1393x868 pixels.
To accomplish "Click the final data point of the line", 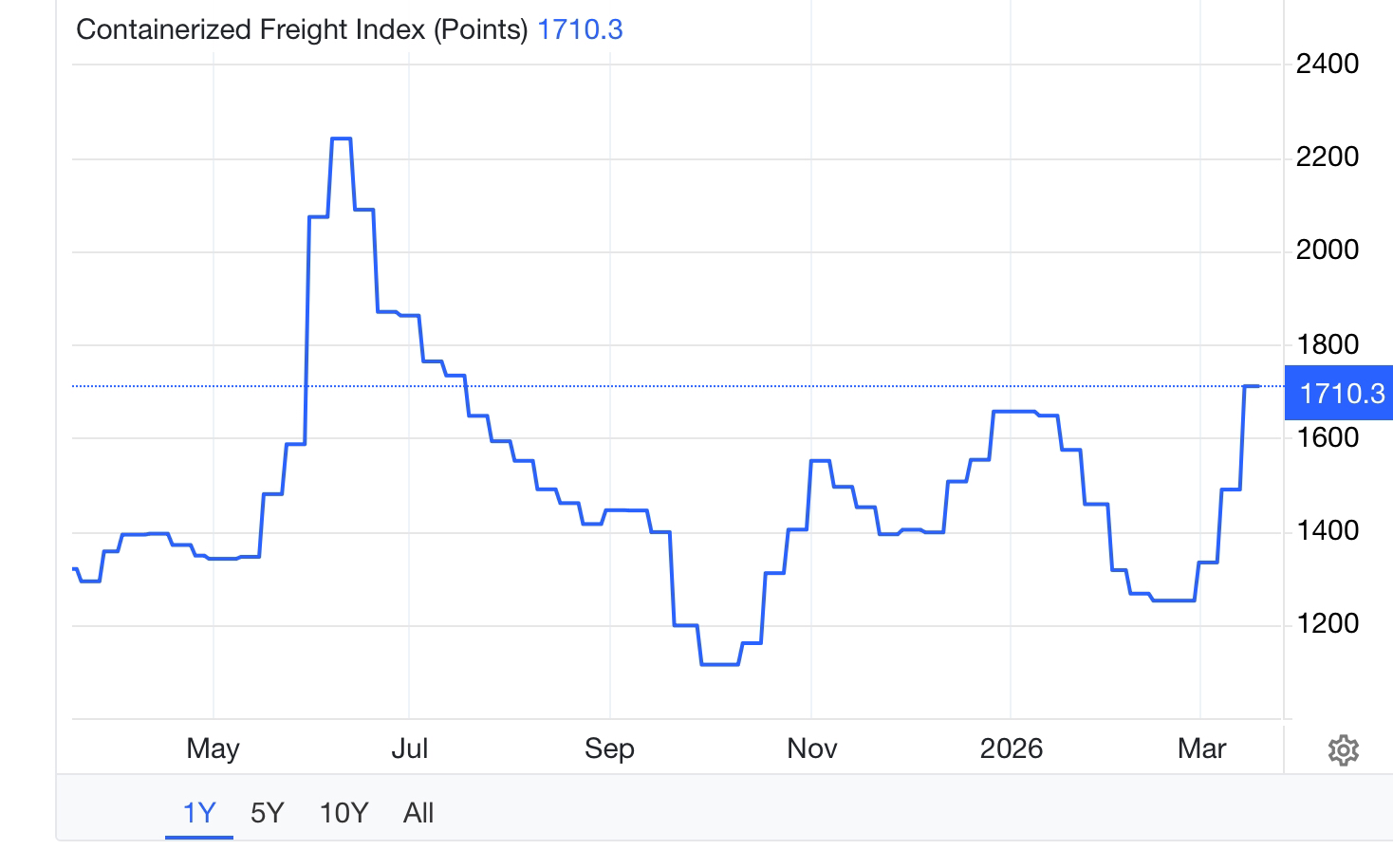I will 1258,386.
